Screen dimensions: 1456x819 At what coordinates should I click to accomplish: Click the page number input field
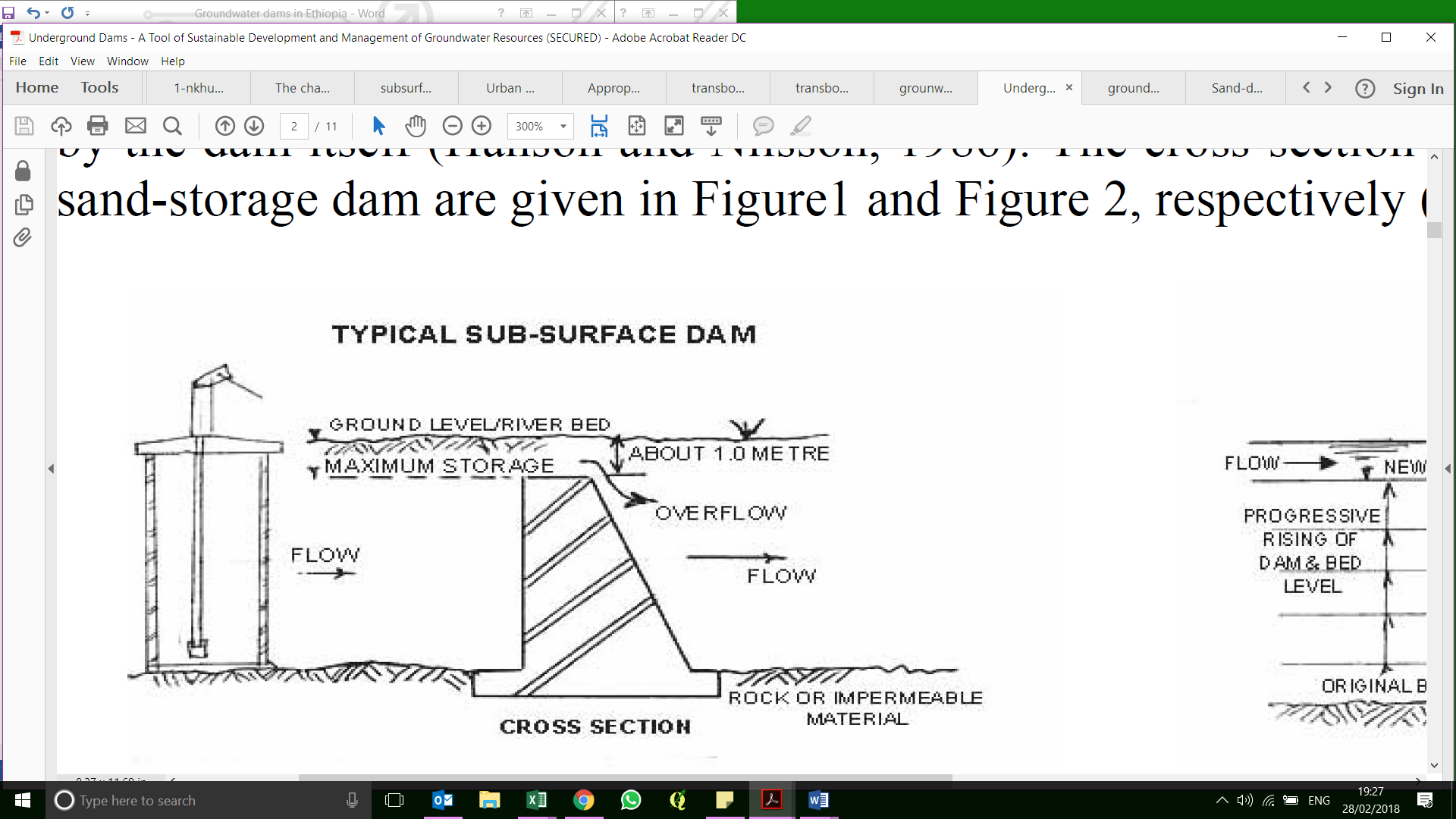[294, 126]
